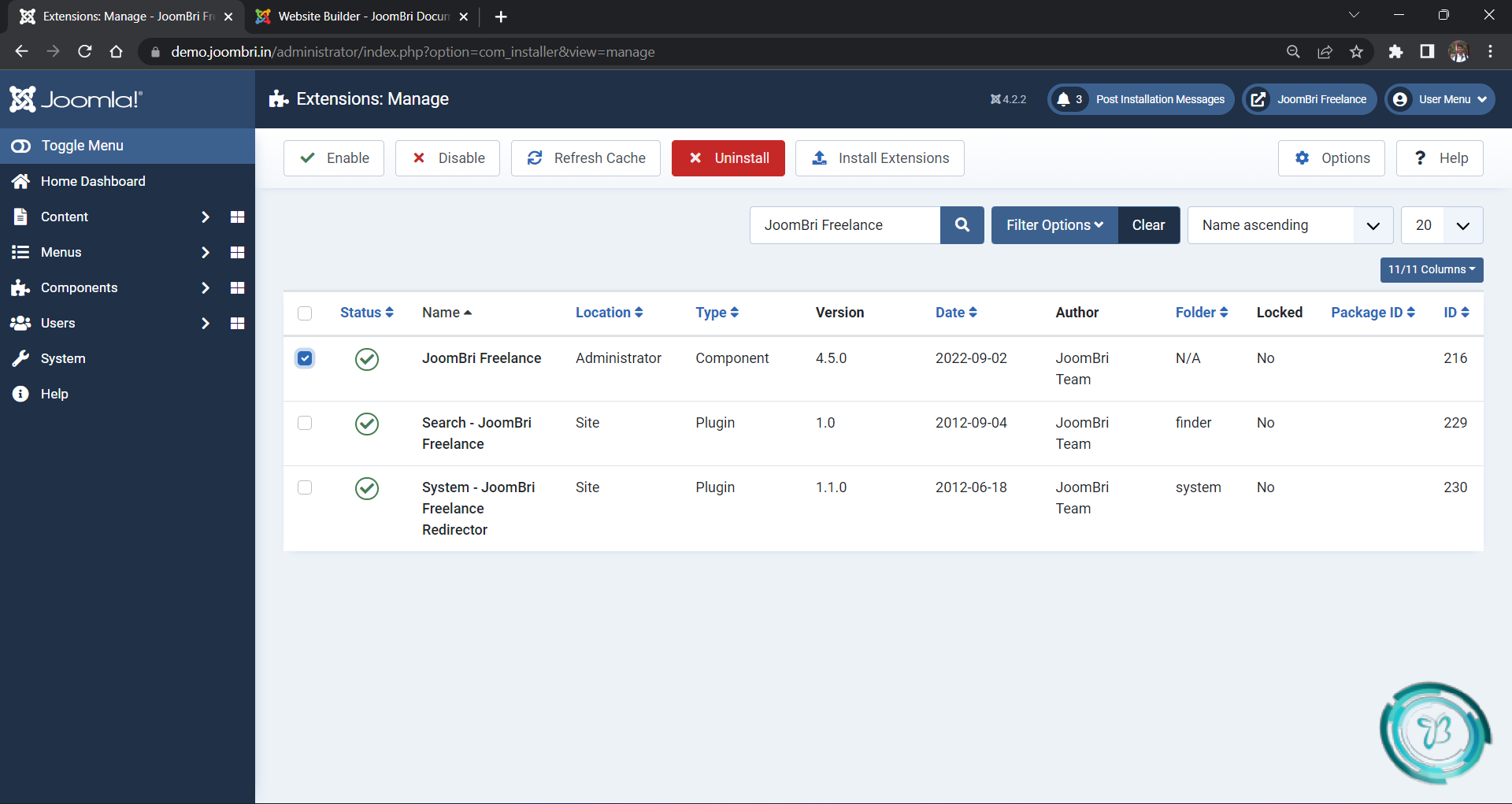Open the browser side panel icon
Image resolution: width=1512 pixels, height=804 pixels.
pos(1427,52)
